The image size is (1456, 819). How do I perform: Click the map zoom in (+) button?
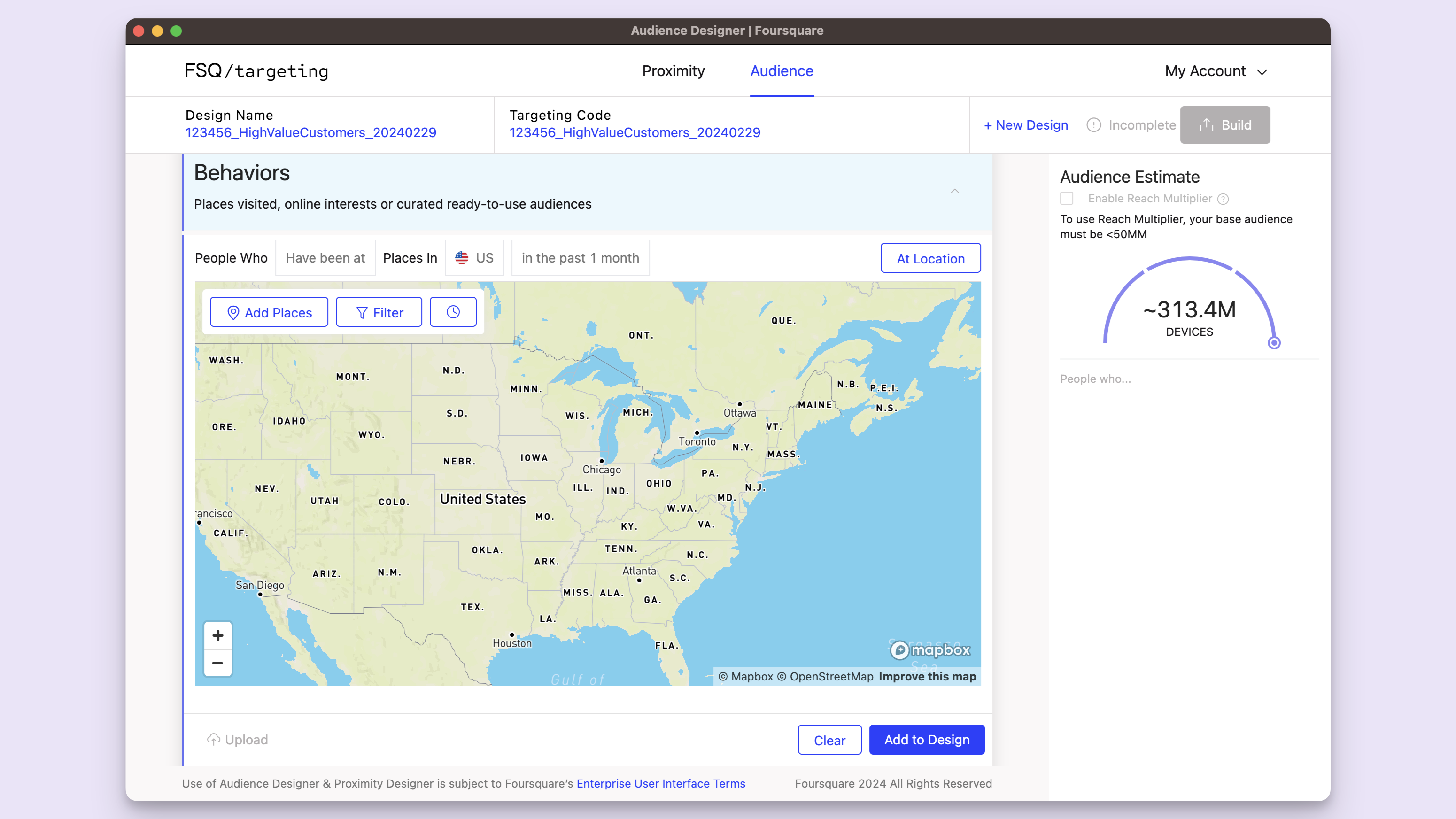pos(218,635)
